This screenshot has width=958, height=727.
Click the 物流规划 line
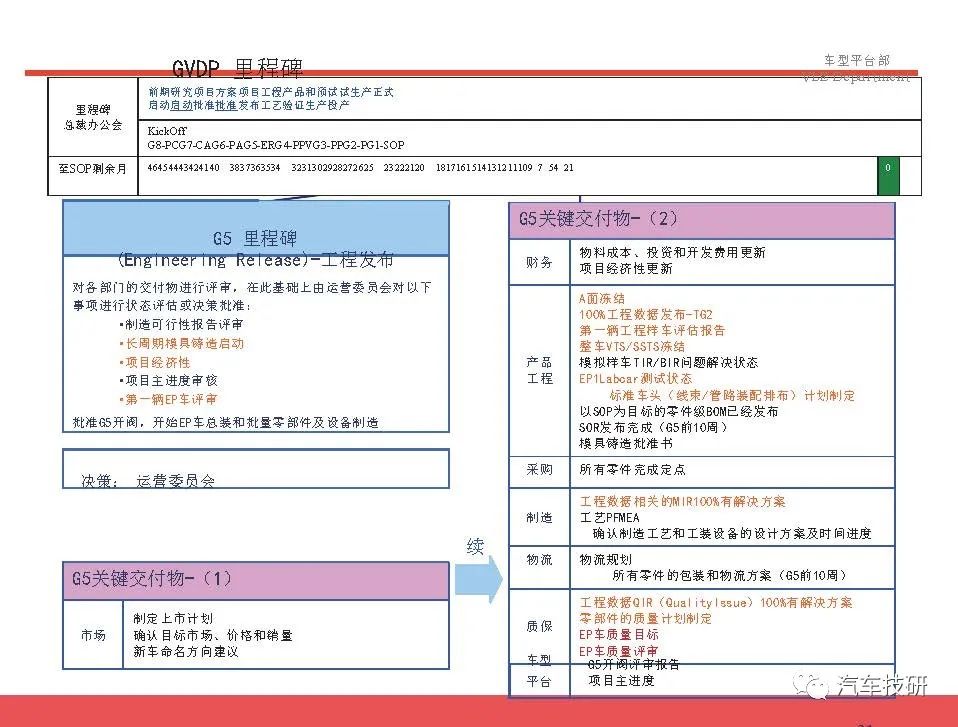pos(605,560)
